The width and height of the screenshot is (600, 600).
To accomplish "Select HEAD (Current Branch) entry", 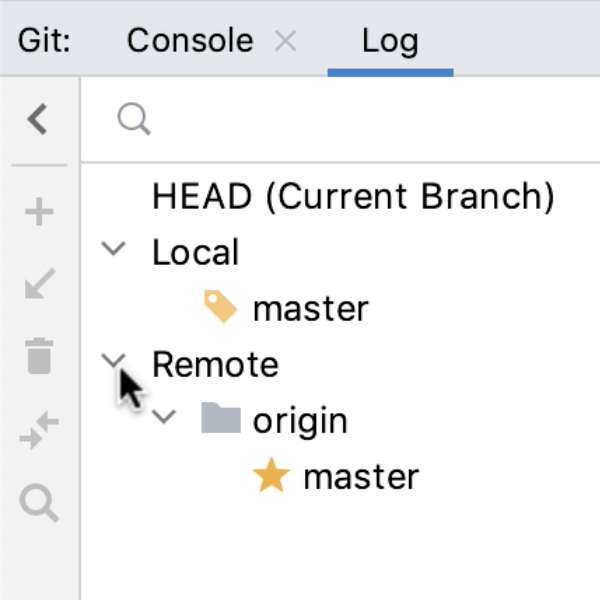I will tap(353, 196).
